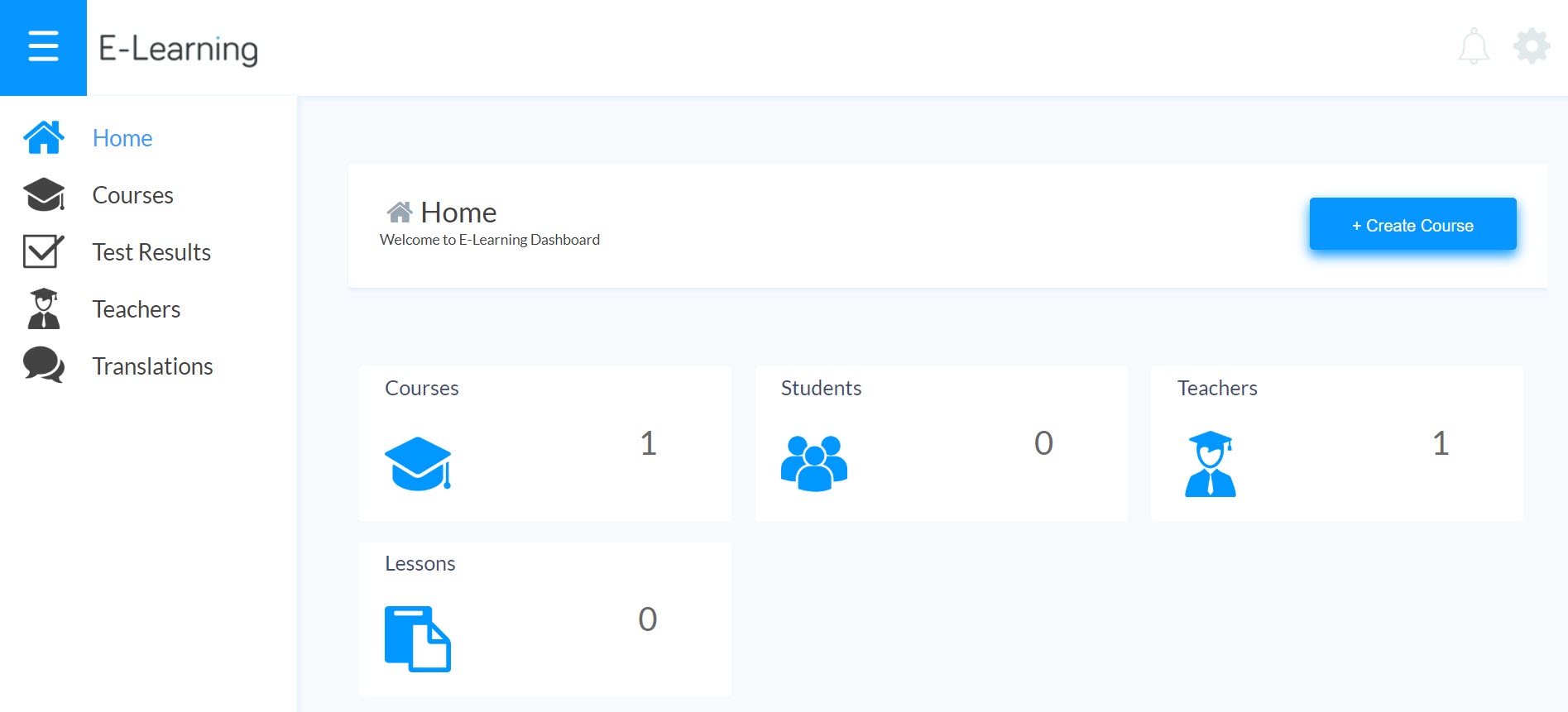Image resolution: width=1568 pixels, height=712 pixels.
Task: Open Test Results from the sidebar
Action: tap(151, 252)
